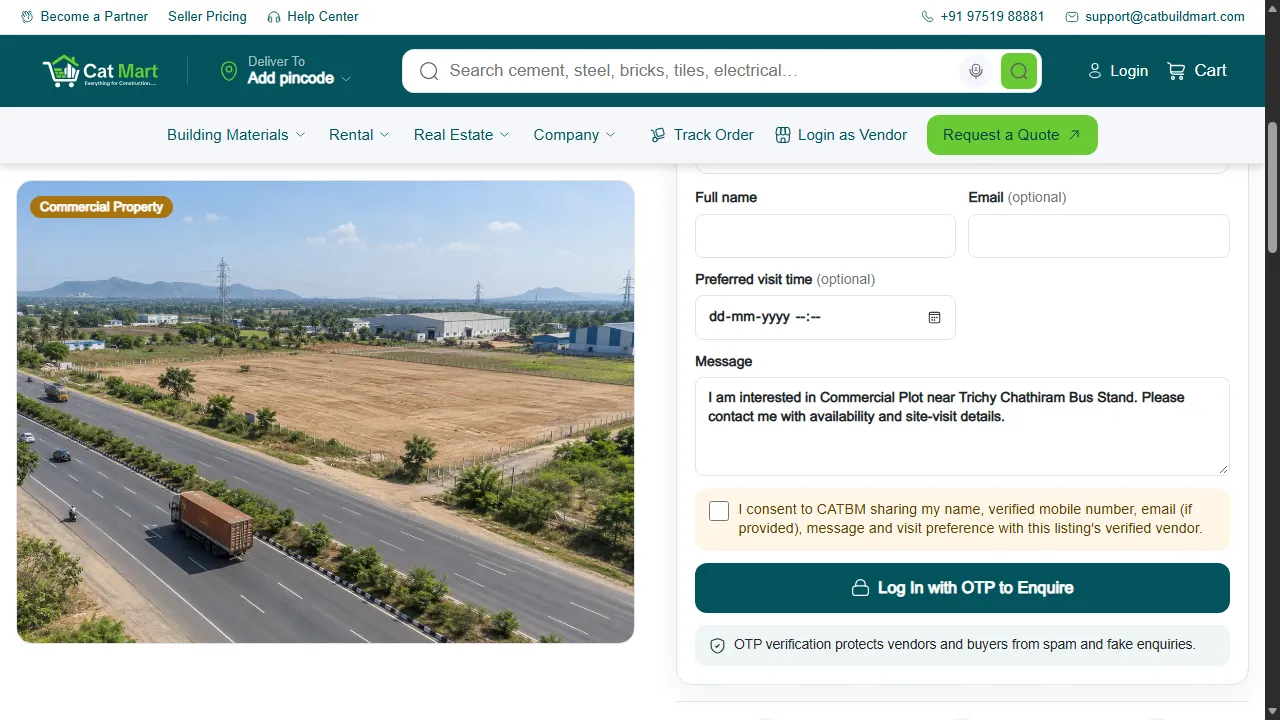Open the Track Order page

(702, 135)
